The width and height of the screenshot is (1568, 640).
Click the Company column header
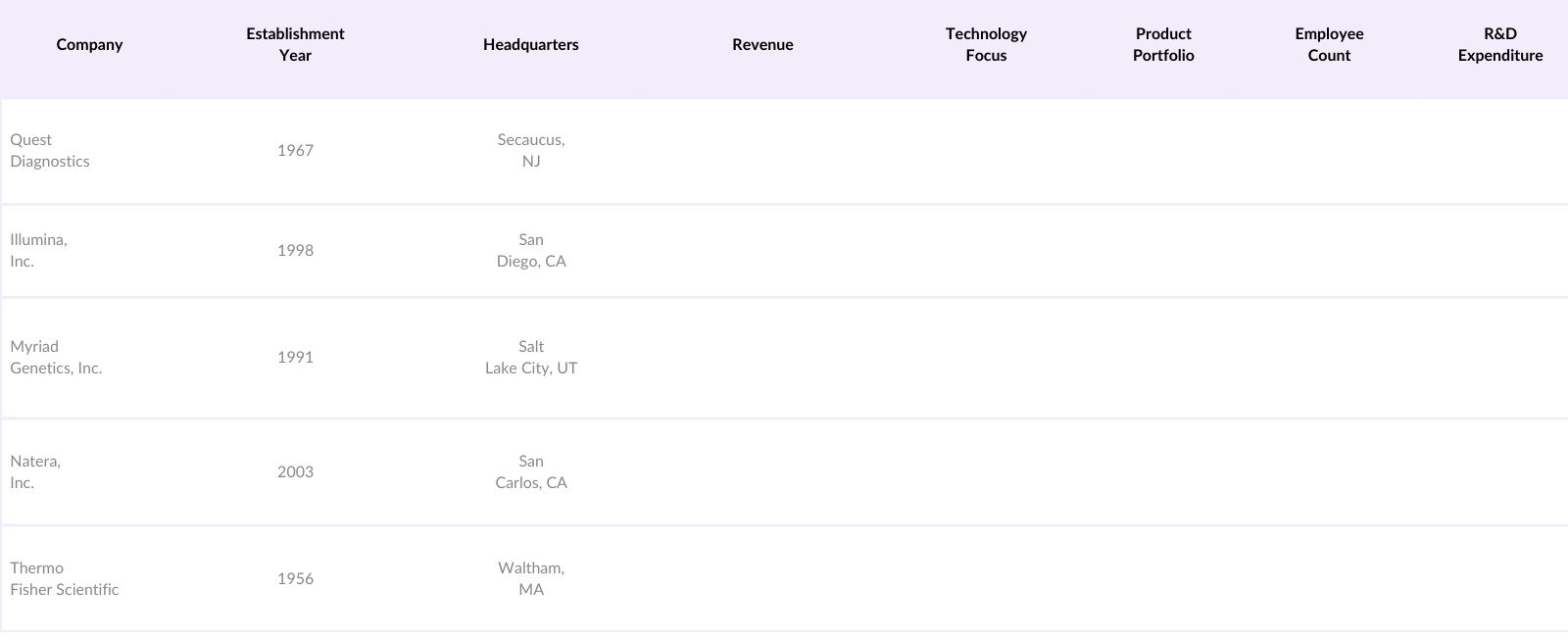tap(89, 45)
